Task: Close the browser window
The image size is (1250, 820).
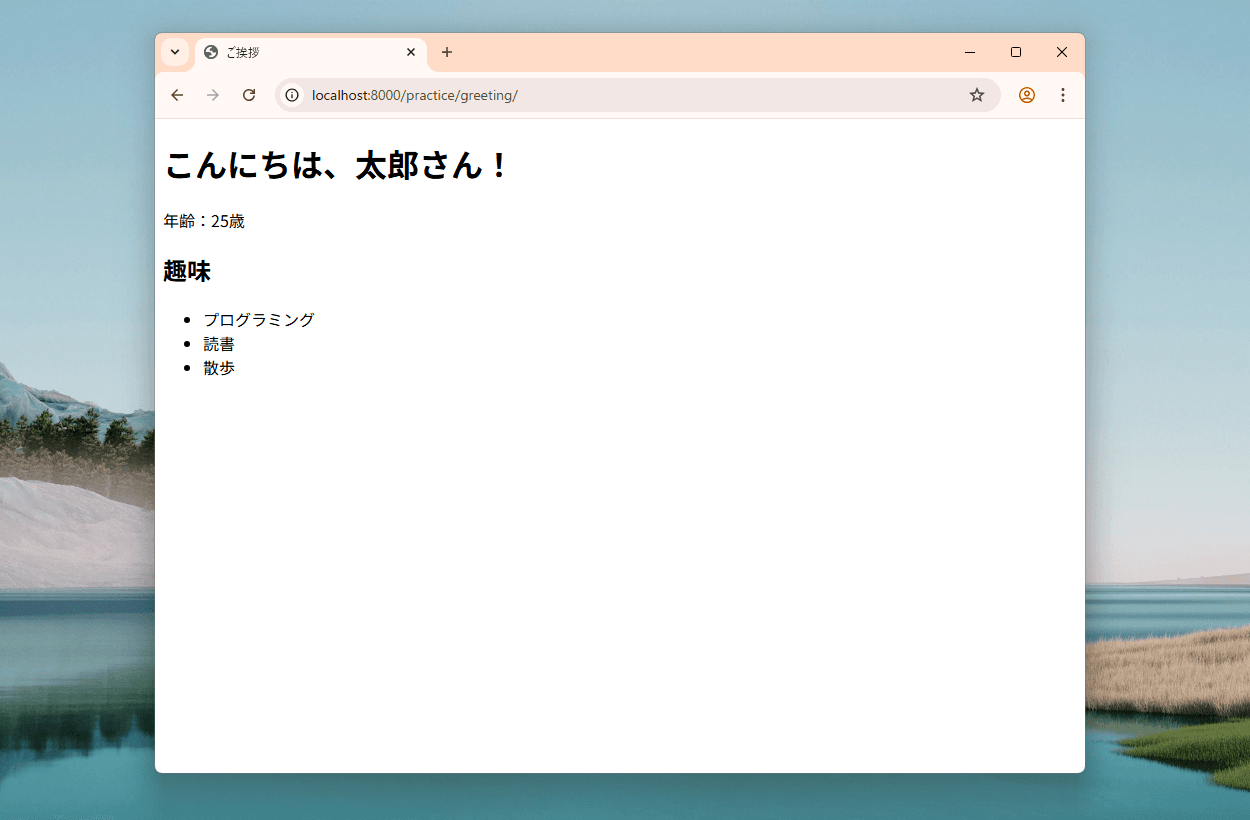Action: pos(1062,52)
